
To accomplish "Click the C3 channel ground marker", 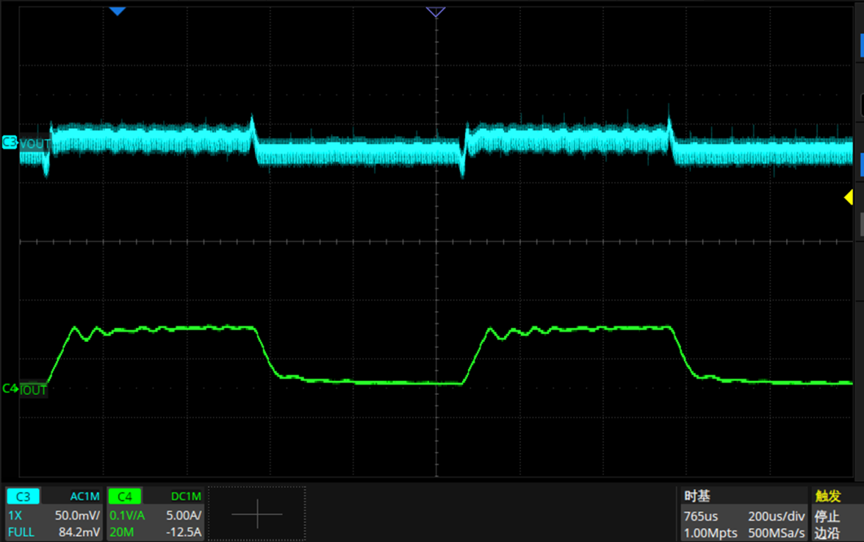I will point(10,142).
